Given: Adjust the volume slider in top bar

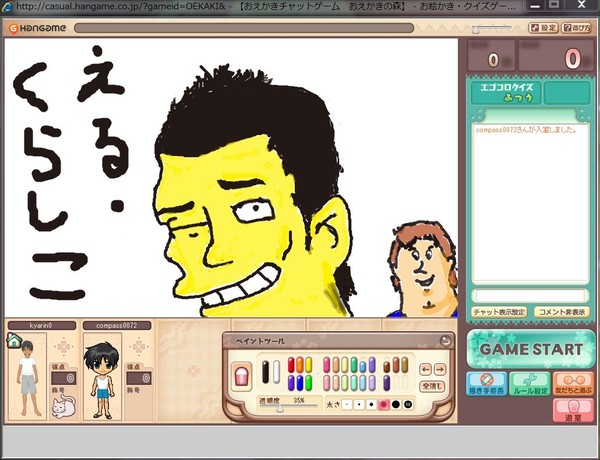Looking at the screenshot, I should click(x=476, y=29).
